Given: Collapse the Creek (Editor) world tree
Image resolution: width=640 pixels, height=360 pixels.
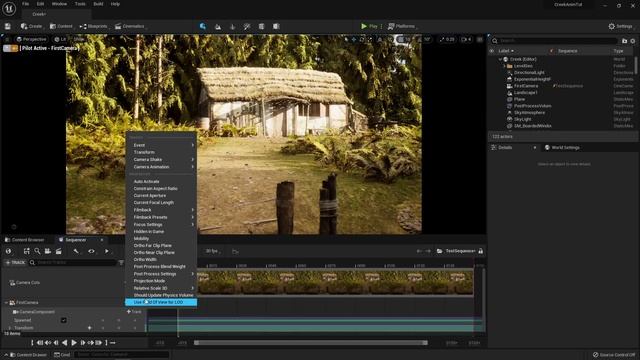Looking at the screenshot, I should click(x=500, y=59).
